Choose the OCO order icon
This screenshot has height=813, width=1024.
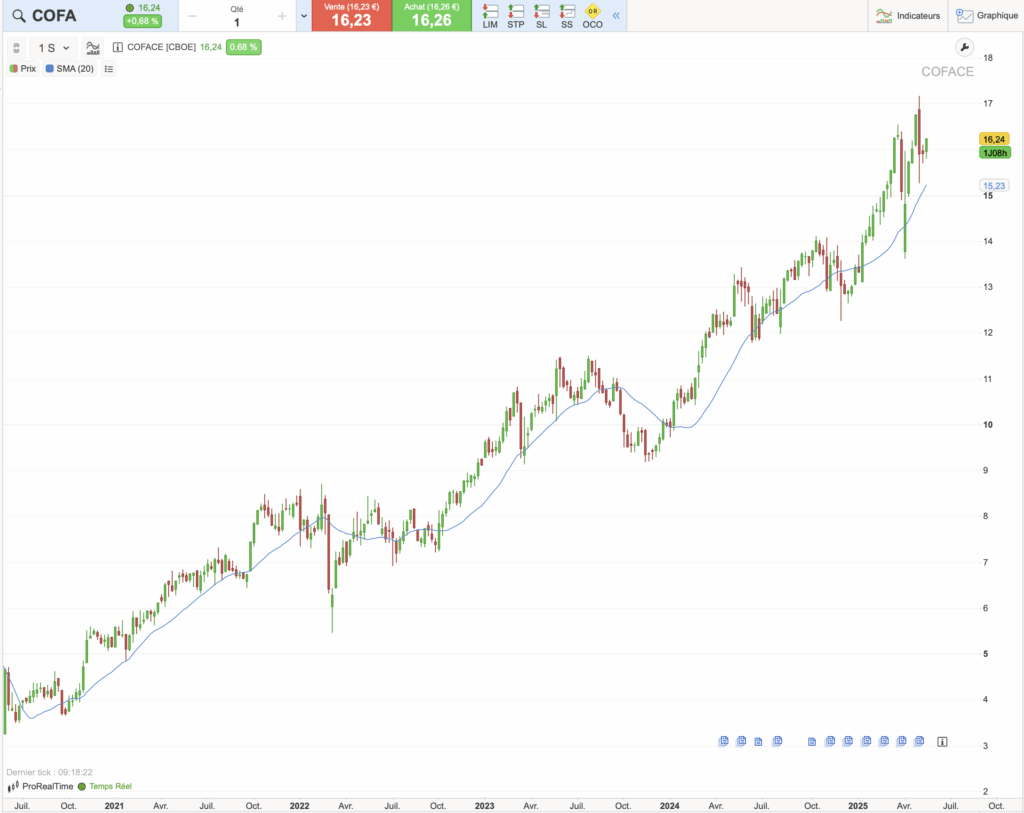point(592,16)
